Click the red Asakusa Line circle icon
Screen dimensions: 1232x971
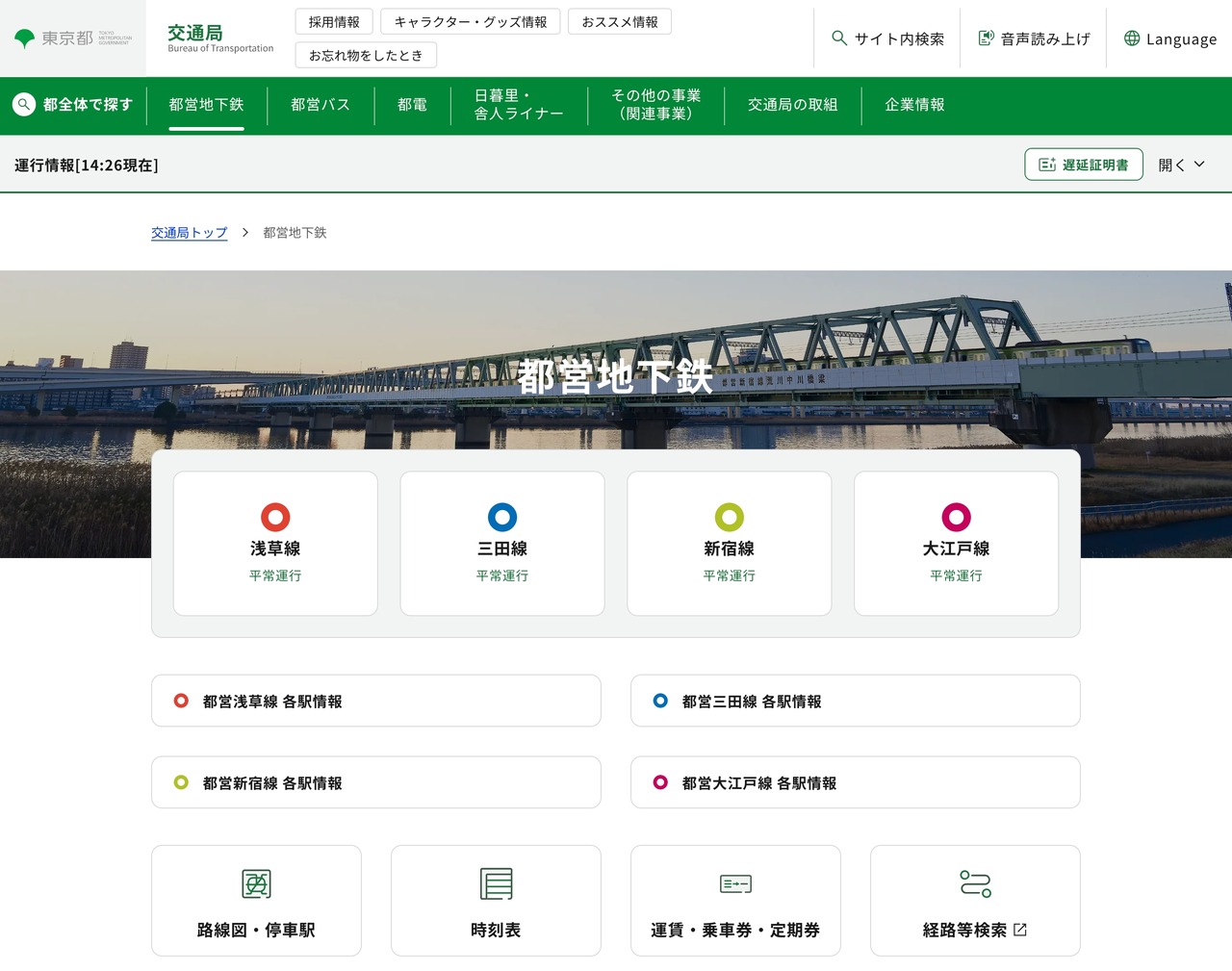pos(275,518)
